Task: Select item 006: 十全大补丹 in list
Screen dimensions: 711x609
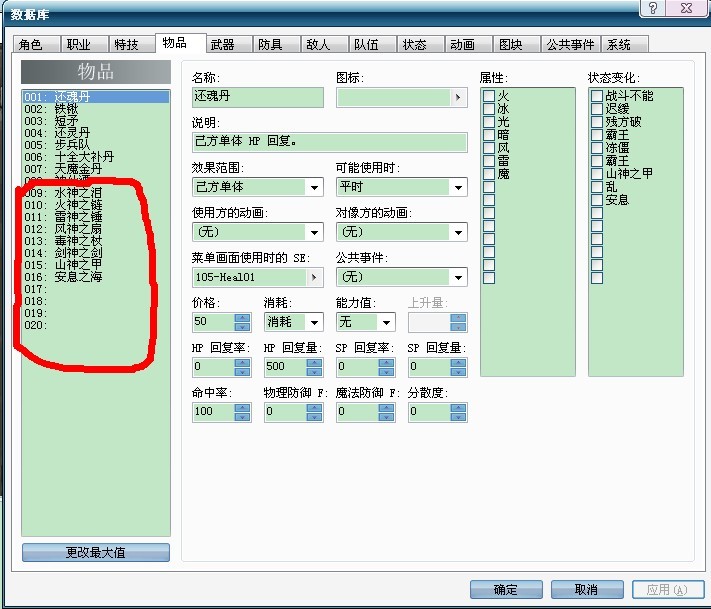Action: tap(96, 157)
